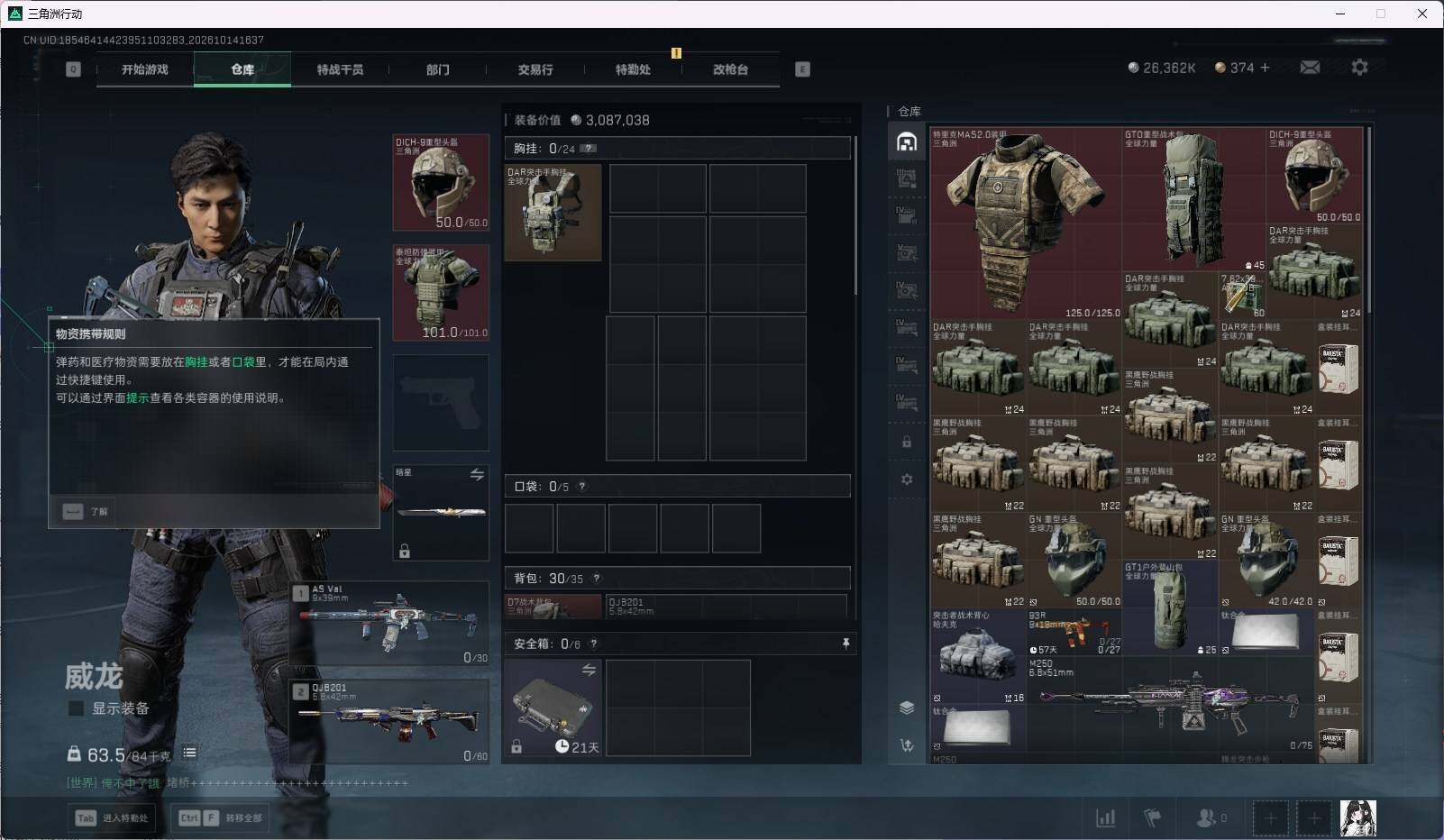Select the QJB201 secondary weapon slot
The width and height of the screenshot is (1444, 840).
pyautogui.click(x=389, y=721)
